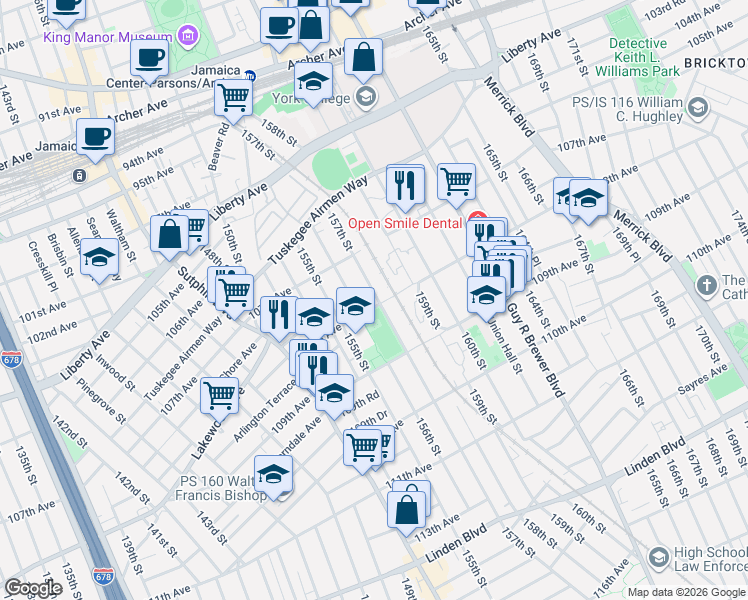Click the Google logo
This screenshot has height=600, width=748.
pyautogui.click(x=33, y=589)
